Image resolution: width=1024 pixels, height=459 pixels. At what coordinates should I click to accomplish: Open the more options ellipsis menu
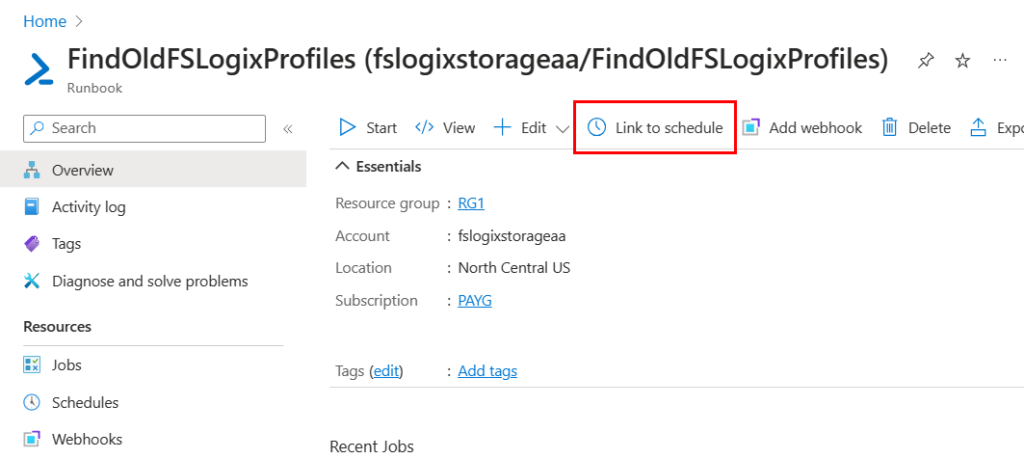click(999, 61)
